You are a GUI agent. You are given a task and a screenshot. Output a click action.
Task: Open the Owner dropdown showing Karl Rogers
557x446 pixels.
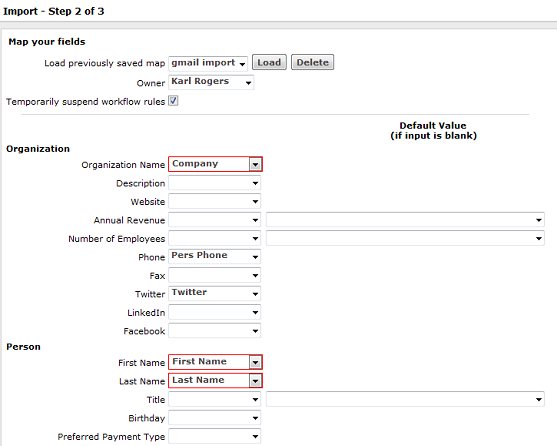point(211,82)
